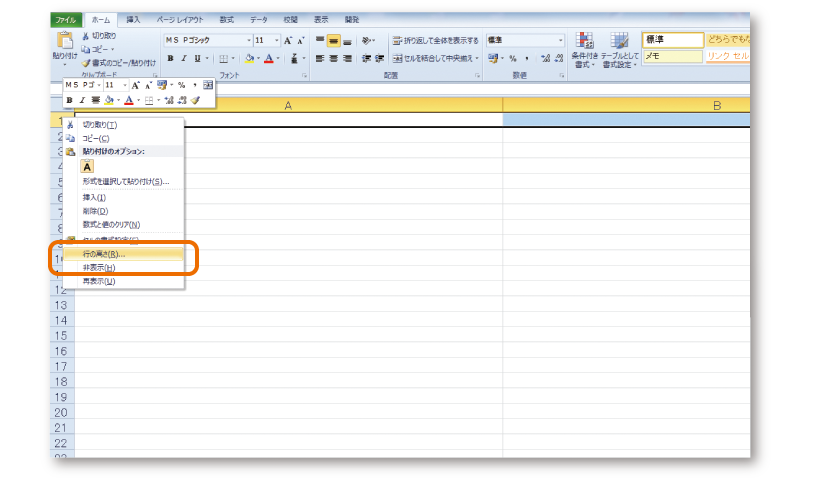817x494 pixels.
Task: Choose Insert (挿入) in the context menu
Action: (x=123, y=197)
